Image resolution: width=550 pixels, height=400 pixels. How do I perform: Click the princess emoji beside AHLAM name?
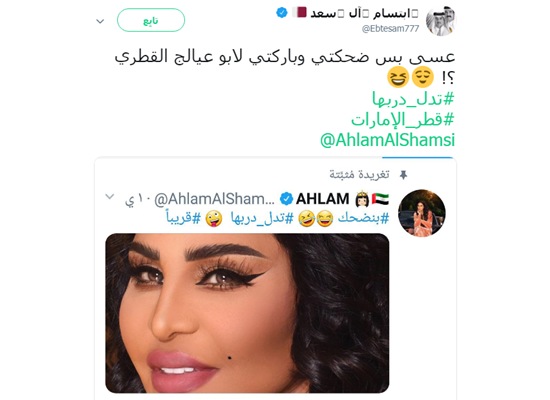pos(362,199)
